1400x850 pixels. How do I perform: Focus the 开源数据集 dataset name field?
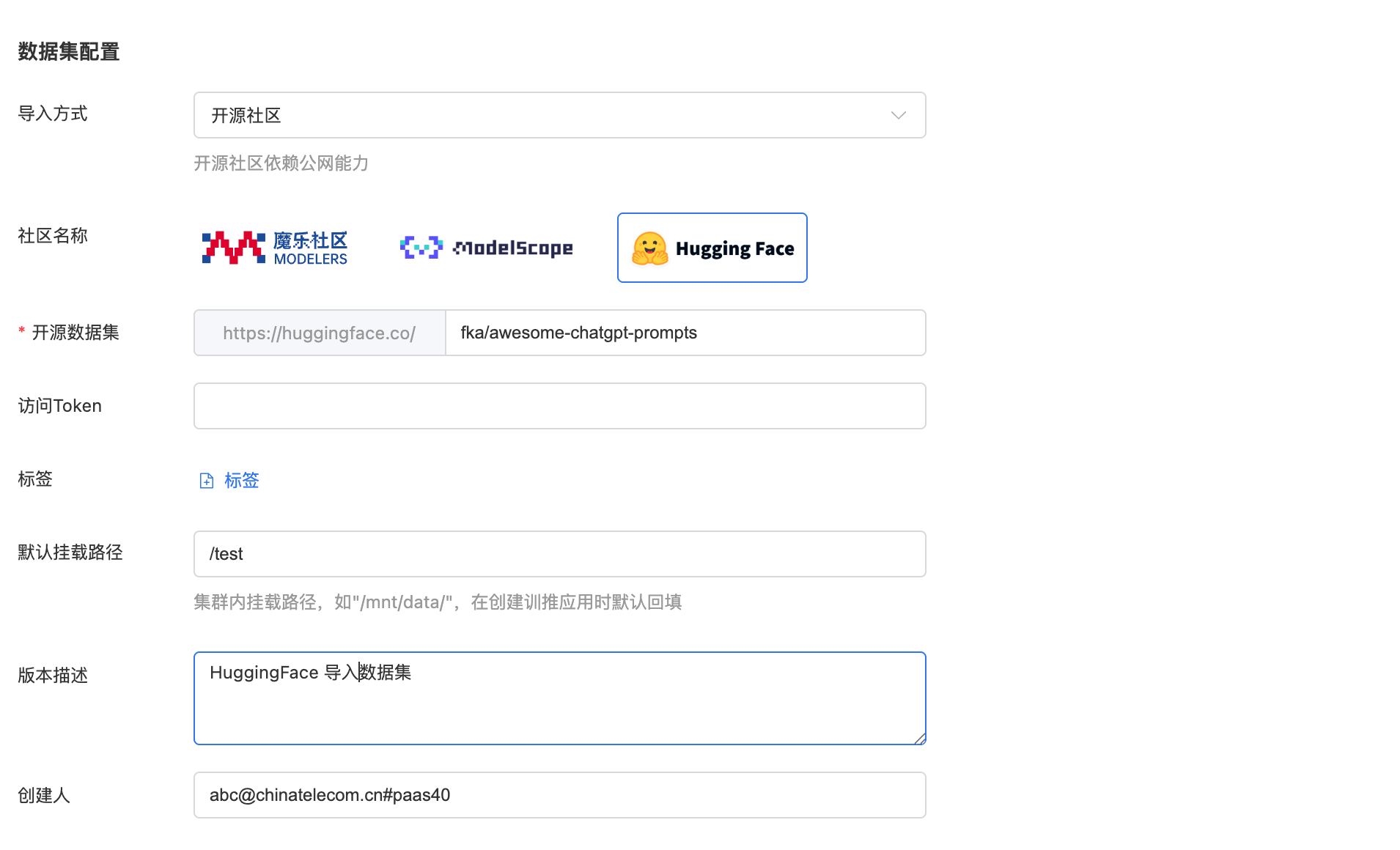(x=685, y=333)
